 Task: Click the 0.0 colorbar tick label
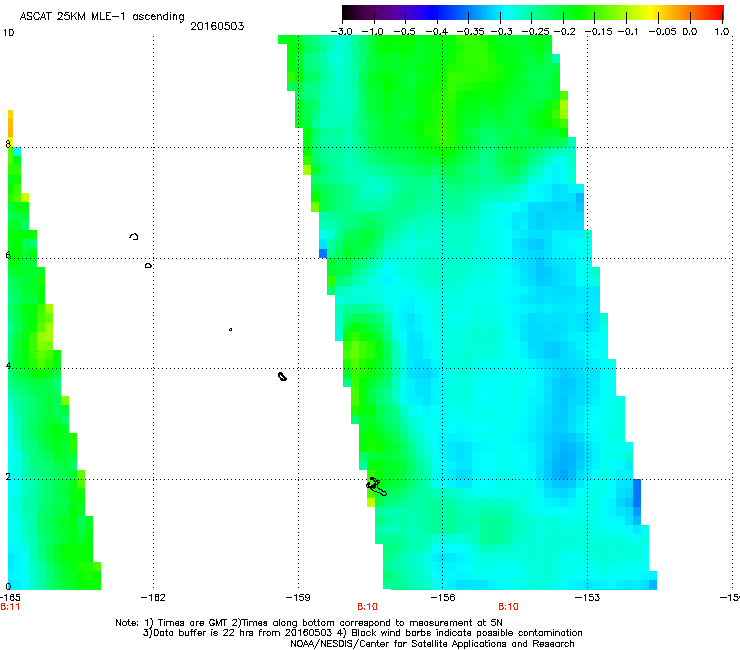(690, 32)
